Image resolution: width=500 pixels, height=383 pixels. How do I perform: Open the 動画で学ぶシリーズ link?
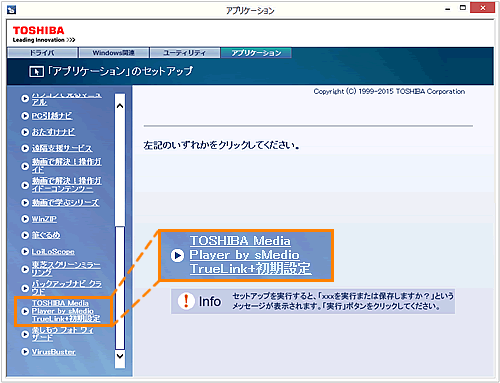tap(65, 203)
